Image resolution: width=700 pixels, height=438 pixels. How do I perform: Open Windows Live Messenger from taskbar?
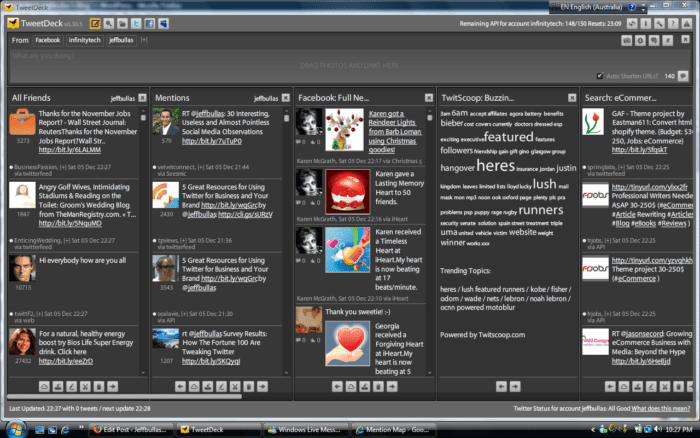[x=306, y=430]
